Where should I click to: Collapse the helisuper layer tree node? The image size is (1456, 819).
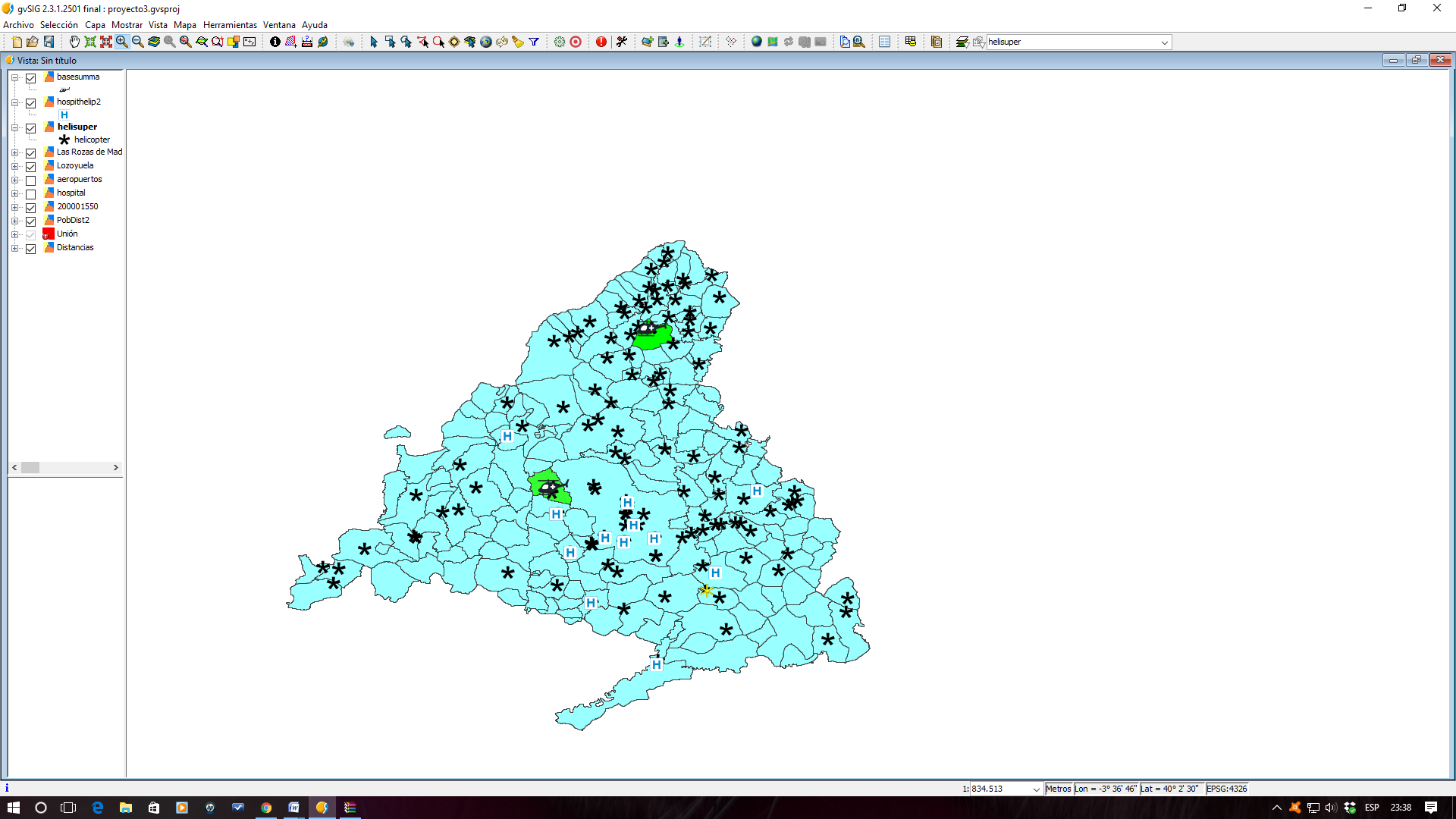pyautogui.click(x=14, y=128)
